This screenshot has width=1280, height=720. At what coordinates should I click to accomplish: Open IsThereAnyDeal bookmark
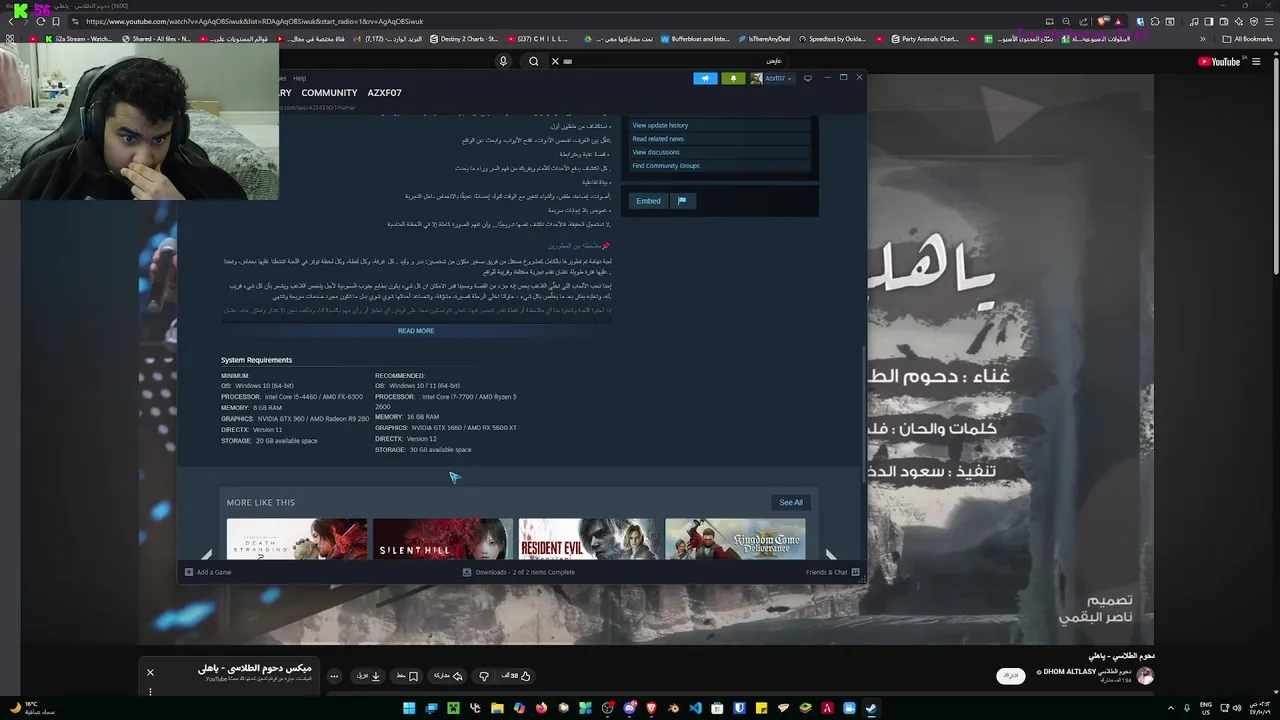[764, 39]
